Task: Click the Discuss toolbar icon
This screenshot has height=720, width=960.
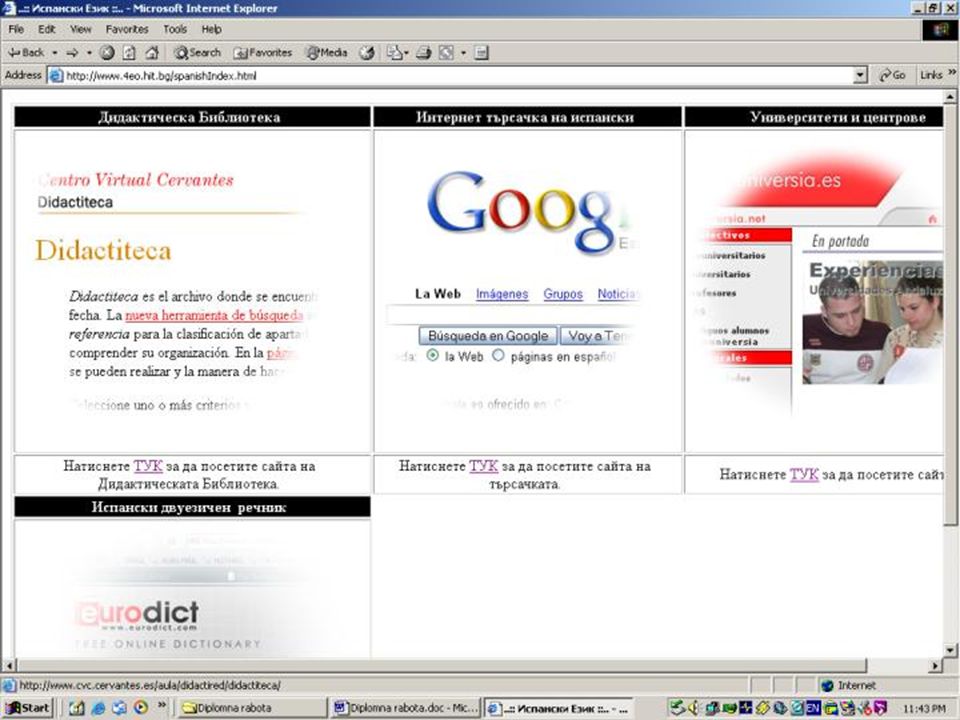Action: pos(481,53)
